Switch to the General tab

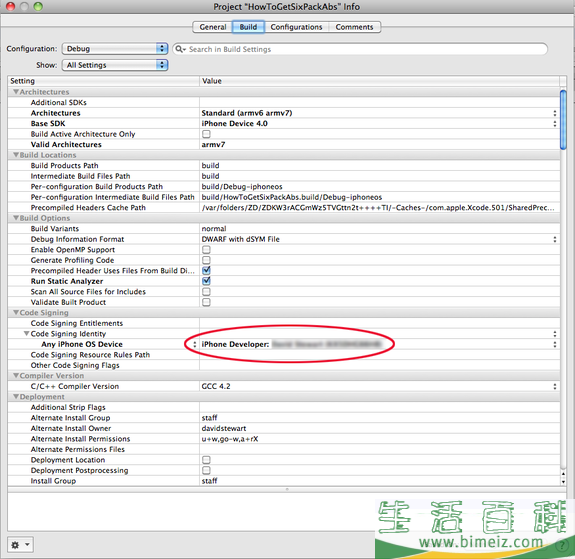point(213,27)
